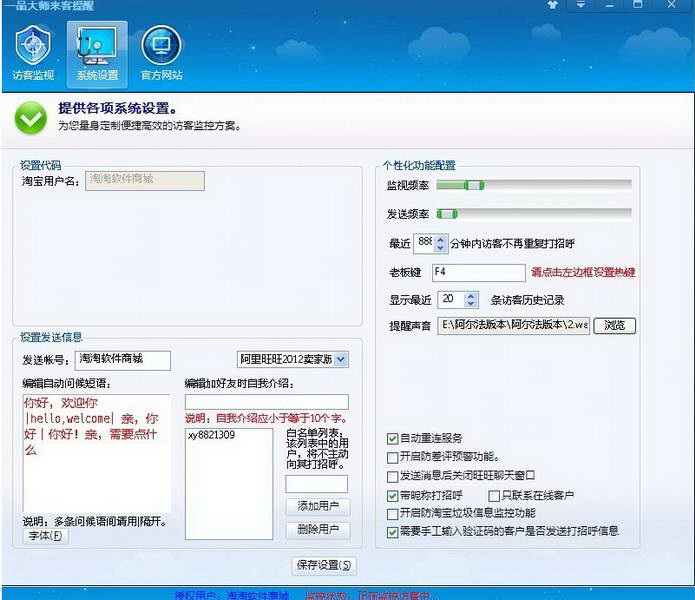Increase the 显示最近 record count
Screen dimensions: 695x600
[x=471, y=296]
